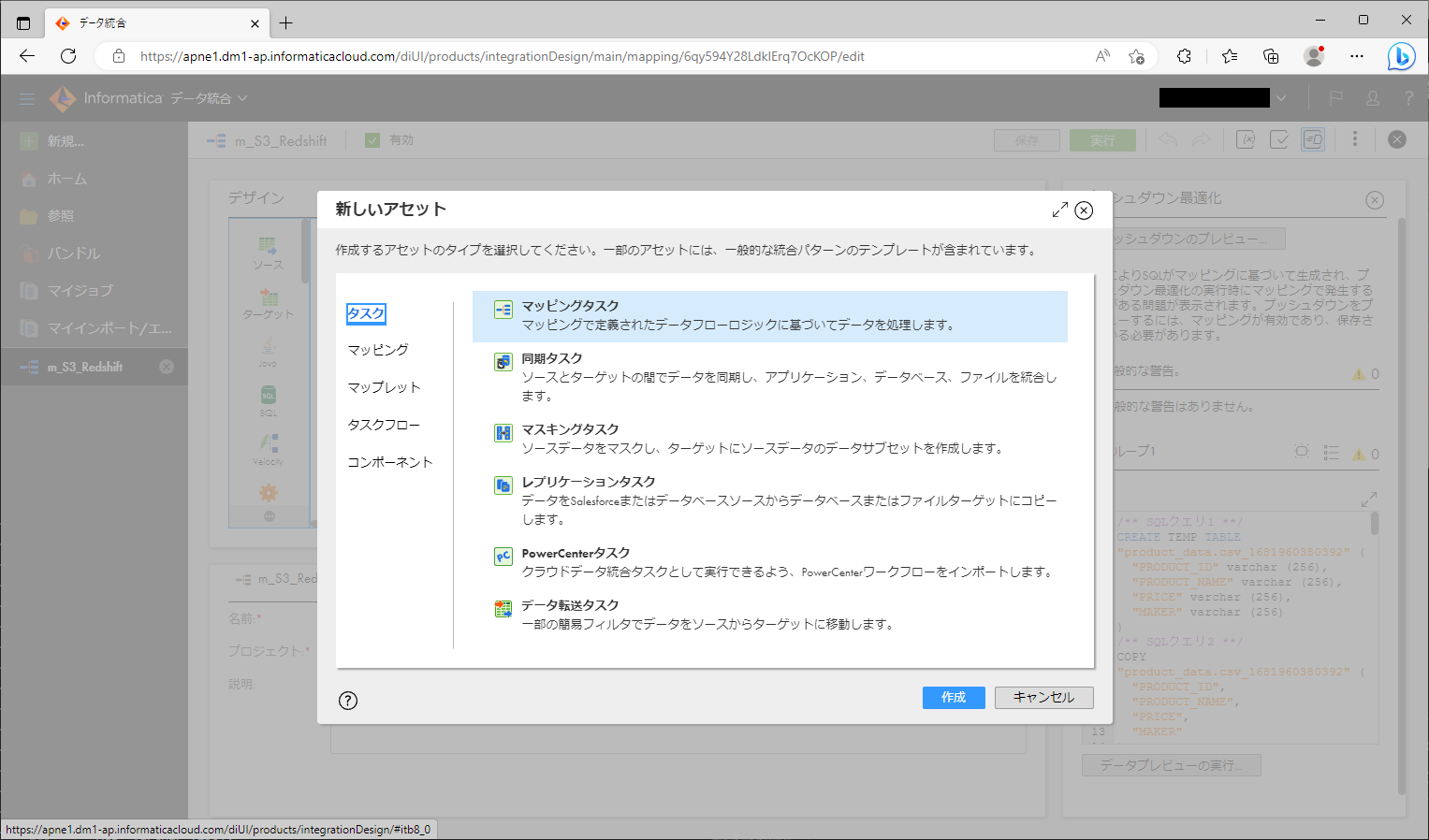
Task: Open the three-dot more options menu
Action: (x=1355, y=138)
